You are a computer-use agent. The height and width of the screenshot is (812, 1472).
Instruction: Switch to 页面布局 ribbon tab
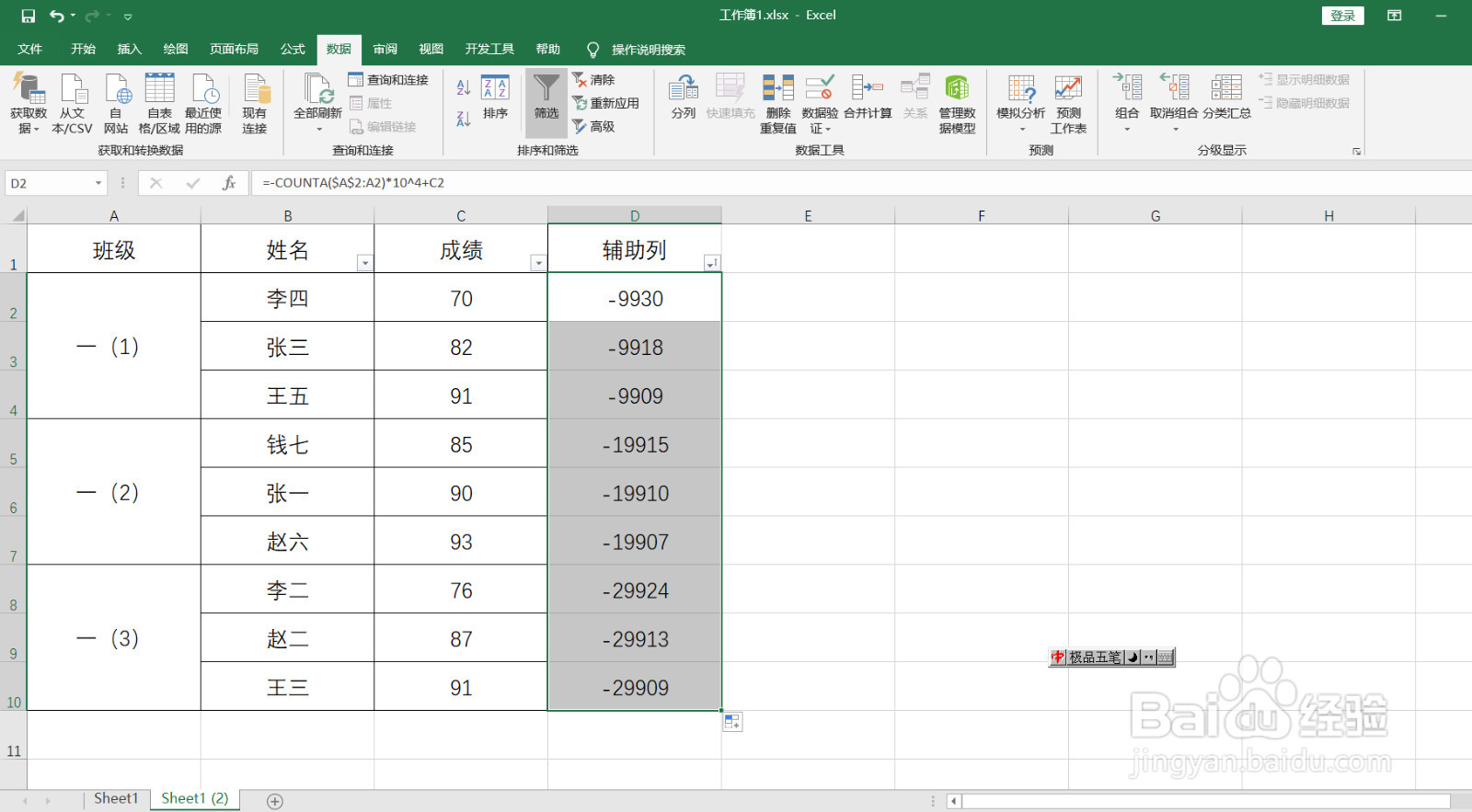coord(235,49)
